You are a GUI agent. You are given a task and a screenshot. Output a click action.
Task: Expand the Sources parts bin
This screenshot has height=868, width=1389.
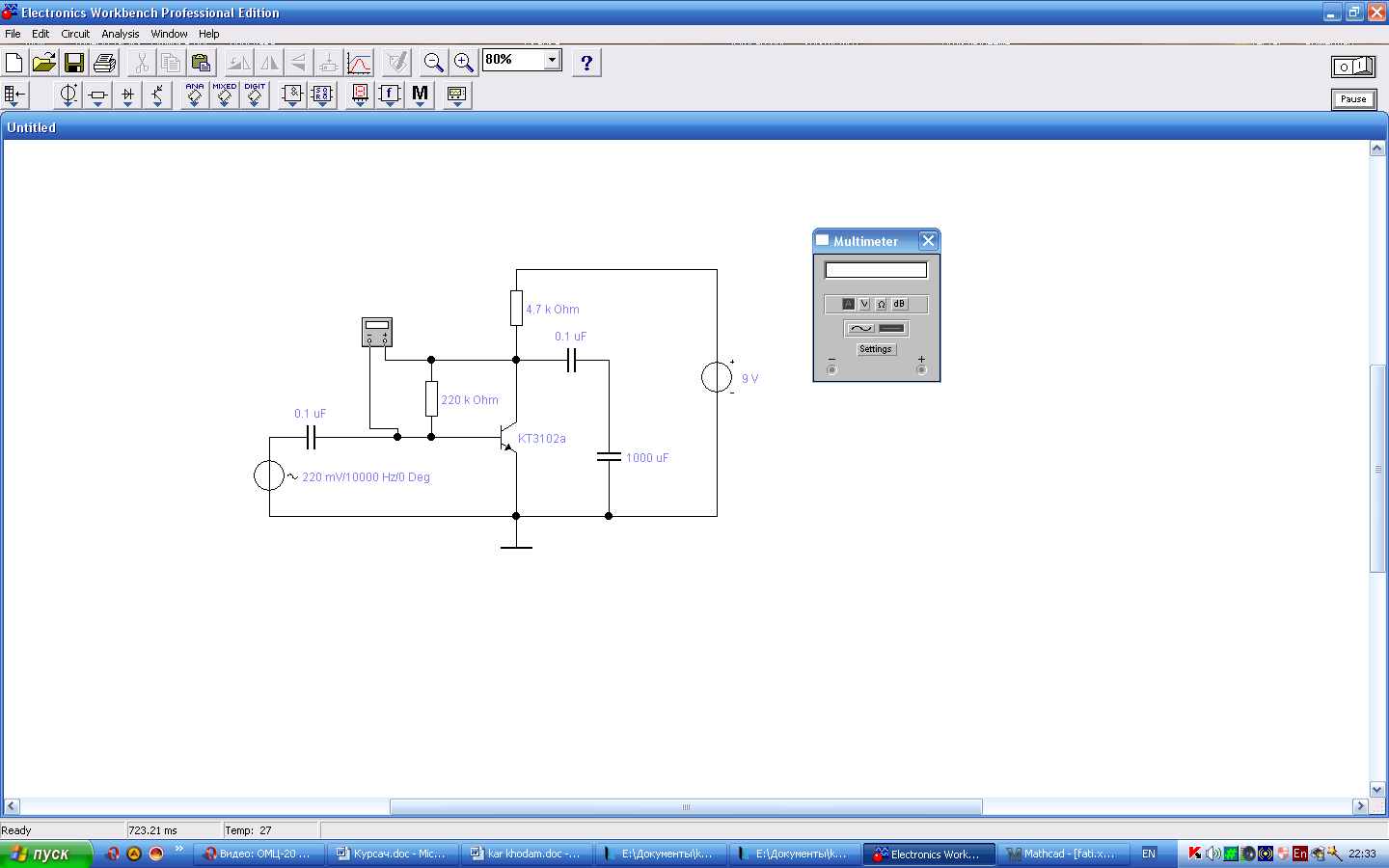68,95
